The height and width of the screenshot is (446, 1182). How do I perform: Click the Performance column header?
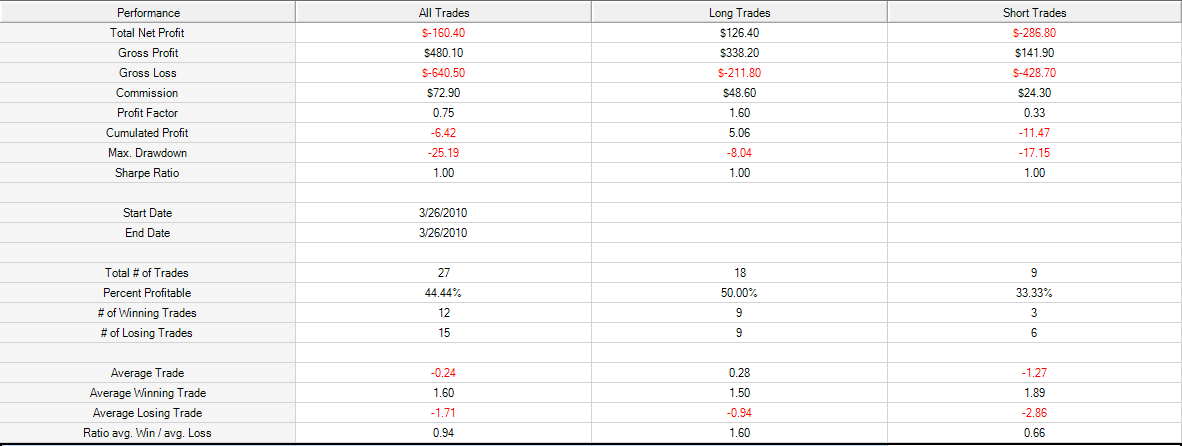click(148, 13)
